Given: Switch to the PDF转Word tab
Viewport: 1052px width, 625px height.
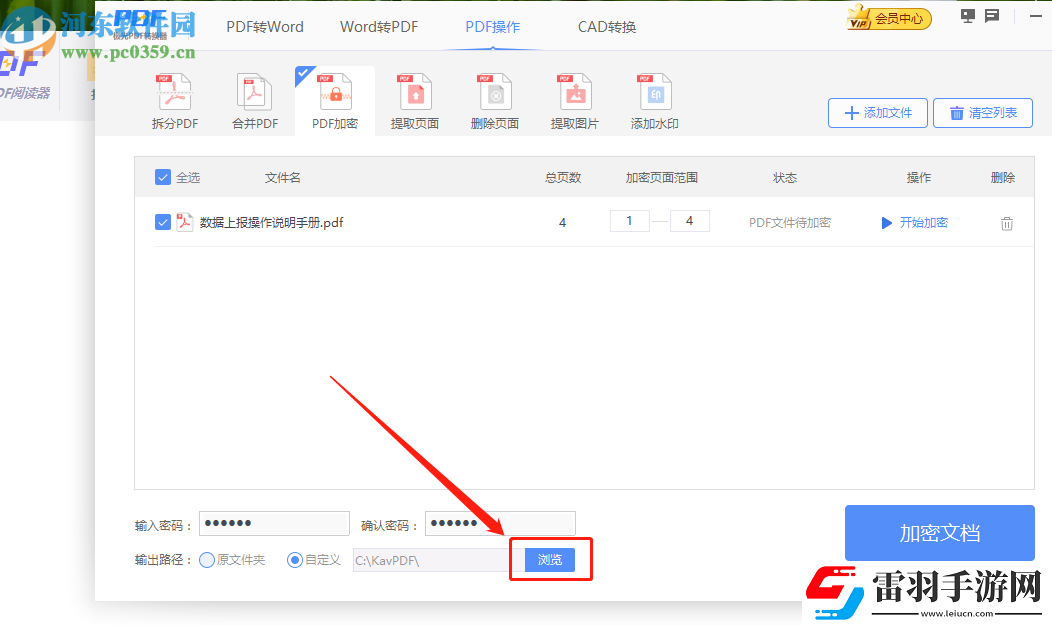Looking at the screenshot, I should coord(264,27).
